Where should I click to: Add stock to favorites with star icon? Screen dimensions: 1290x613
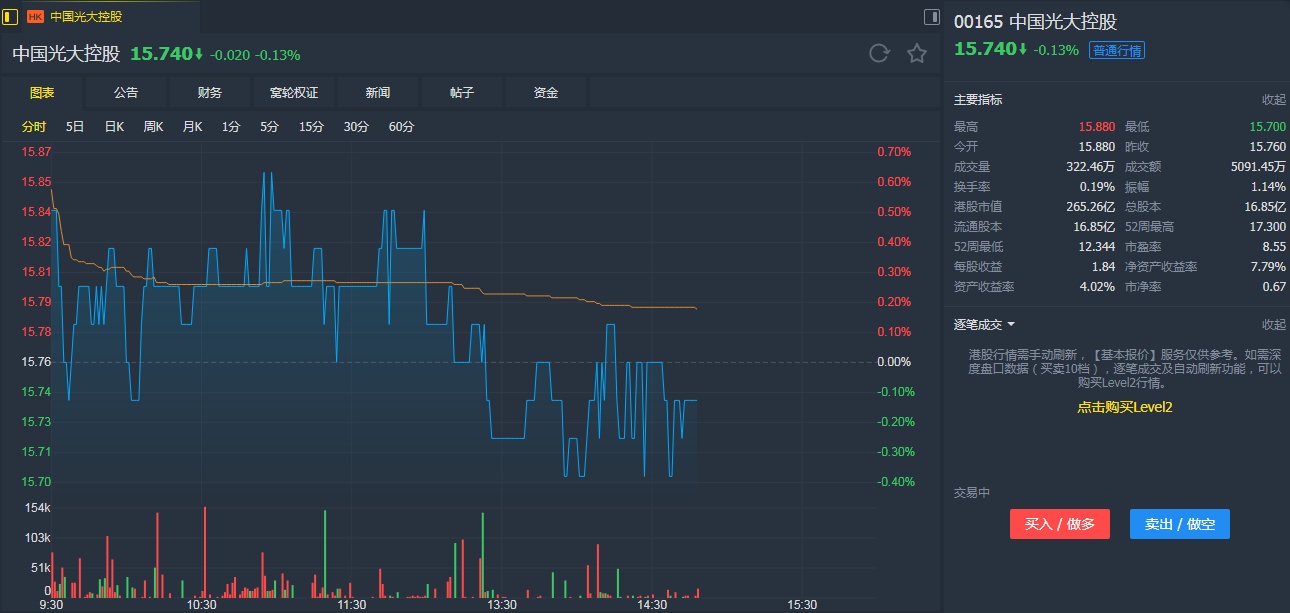point(917,54)
